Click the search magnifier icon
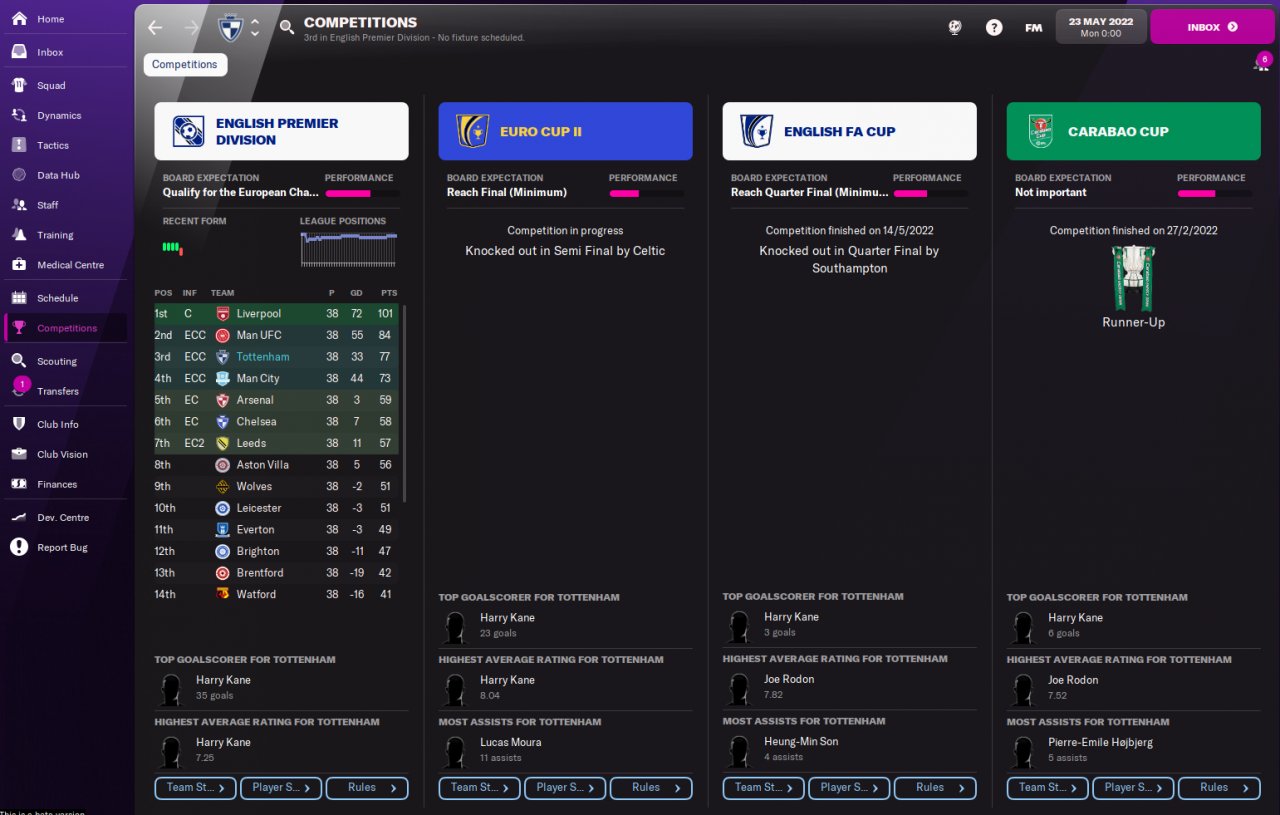 (287, 28)
